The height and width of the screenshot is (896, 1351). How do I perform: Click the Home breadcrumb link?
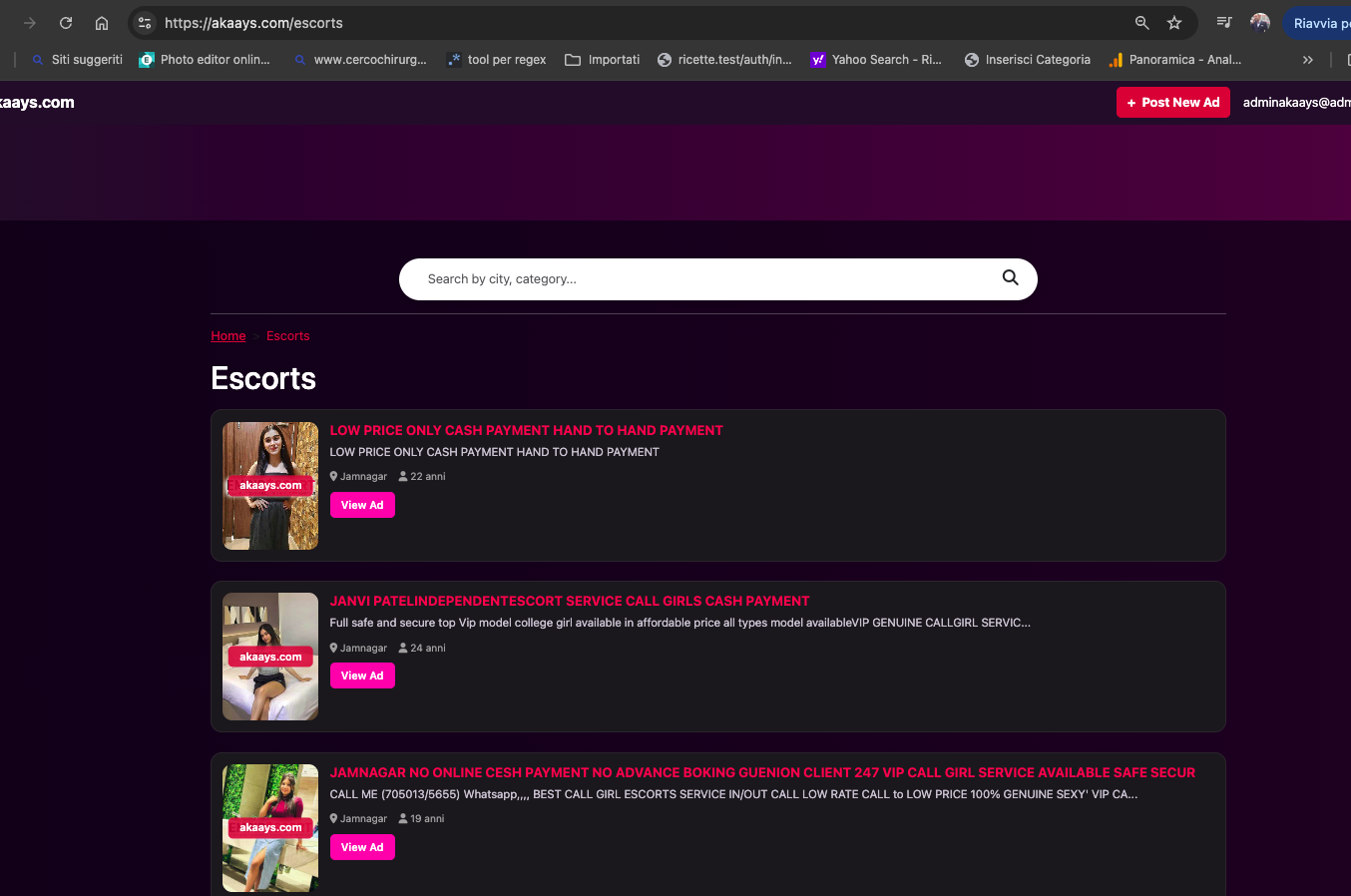point(227,336)
